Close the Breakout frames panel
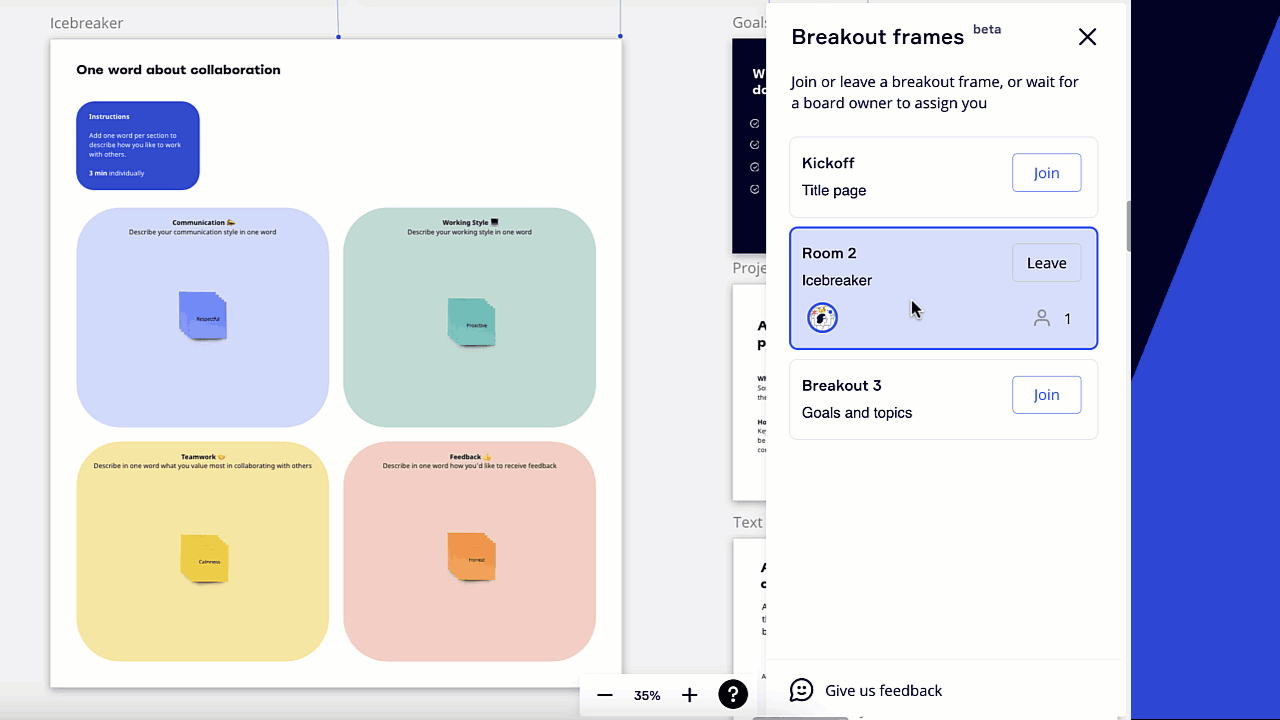Screen dimensions: 1280x720 coord(1087,37)
